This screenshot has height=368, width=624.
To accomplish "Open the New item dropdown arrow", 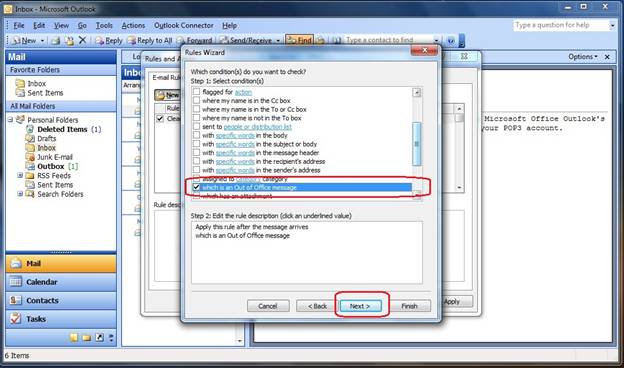I will click(x=42, y=40).
